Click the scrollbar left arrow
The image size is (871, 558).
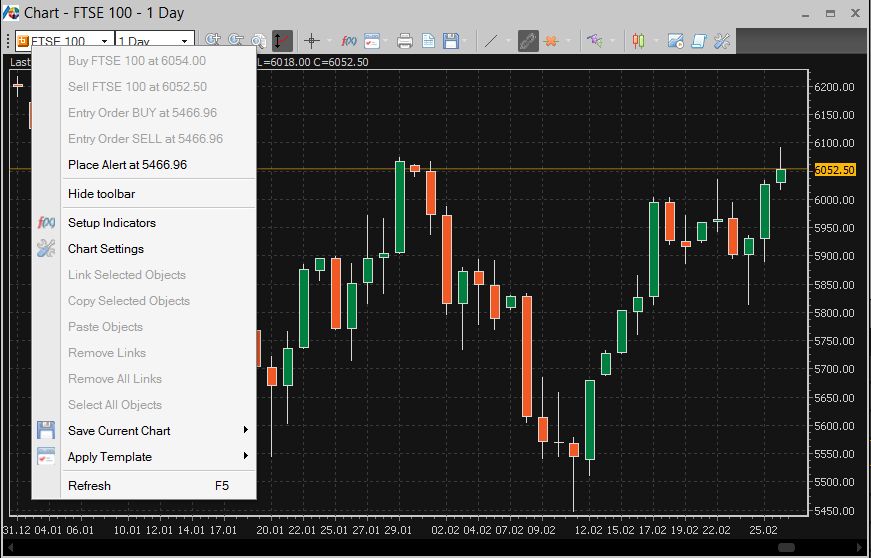[10, 547]
